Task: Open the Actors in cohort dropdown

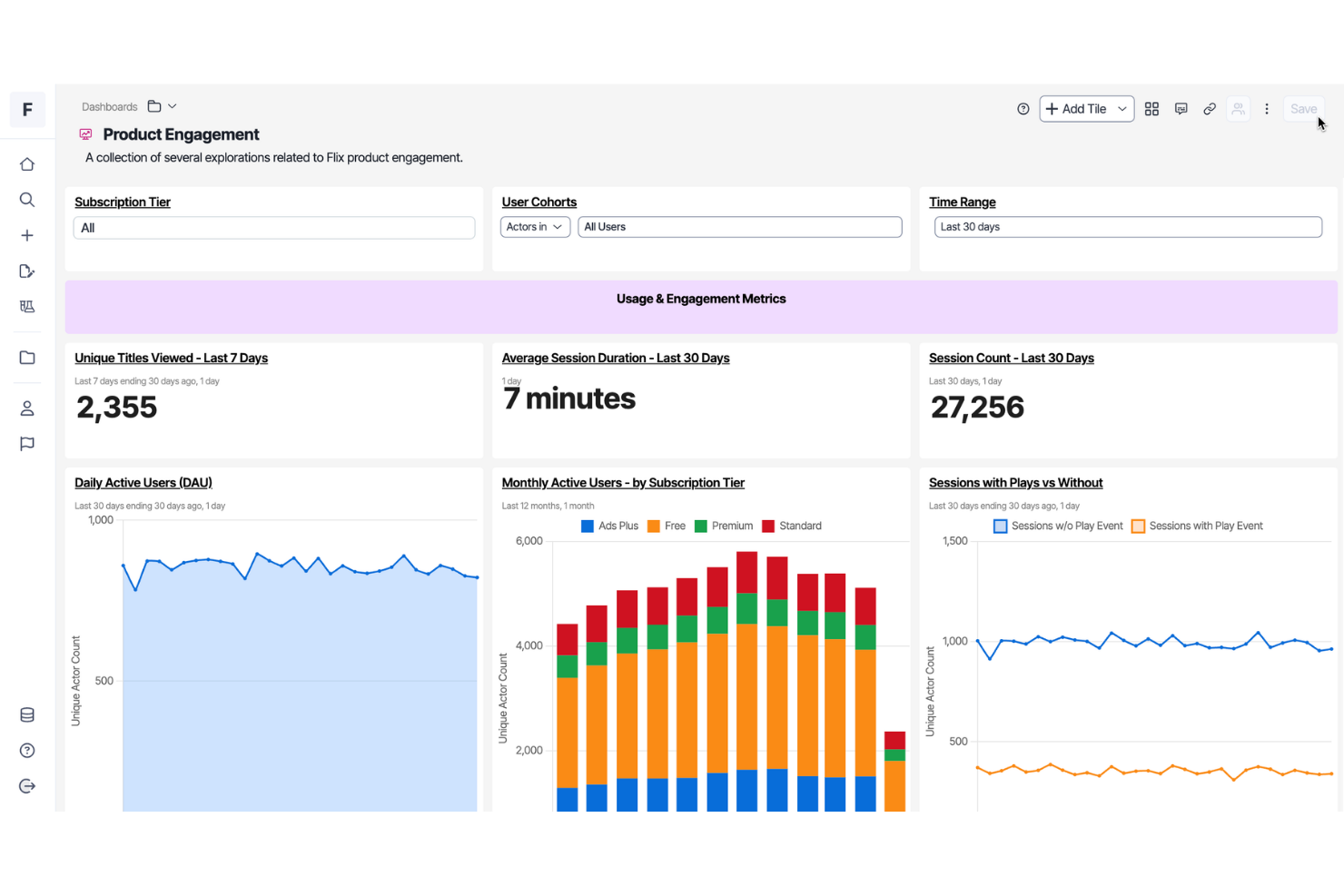Action: (x=535, y=226)
